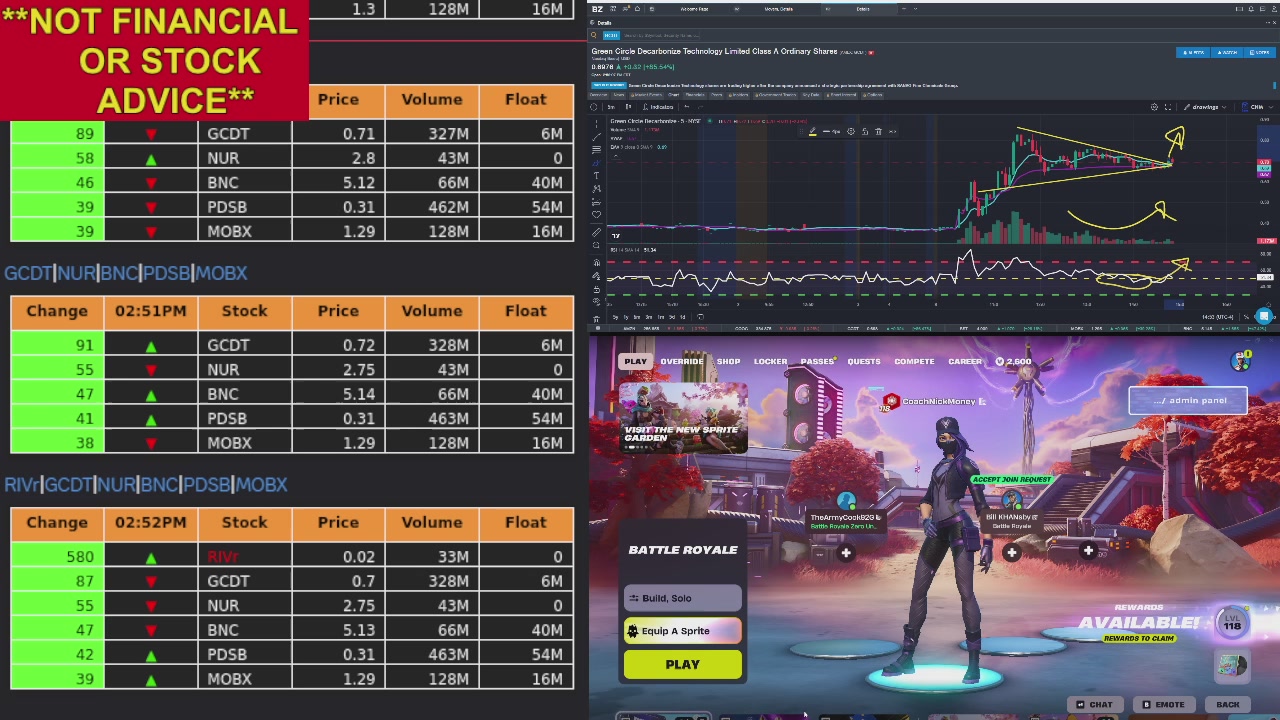Switch to the Welcome Page tab
This screenshot has width=1280, height=720.
coord(694,9)
